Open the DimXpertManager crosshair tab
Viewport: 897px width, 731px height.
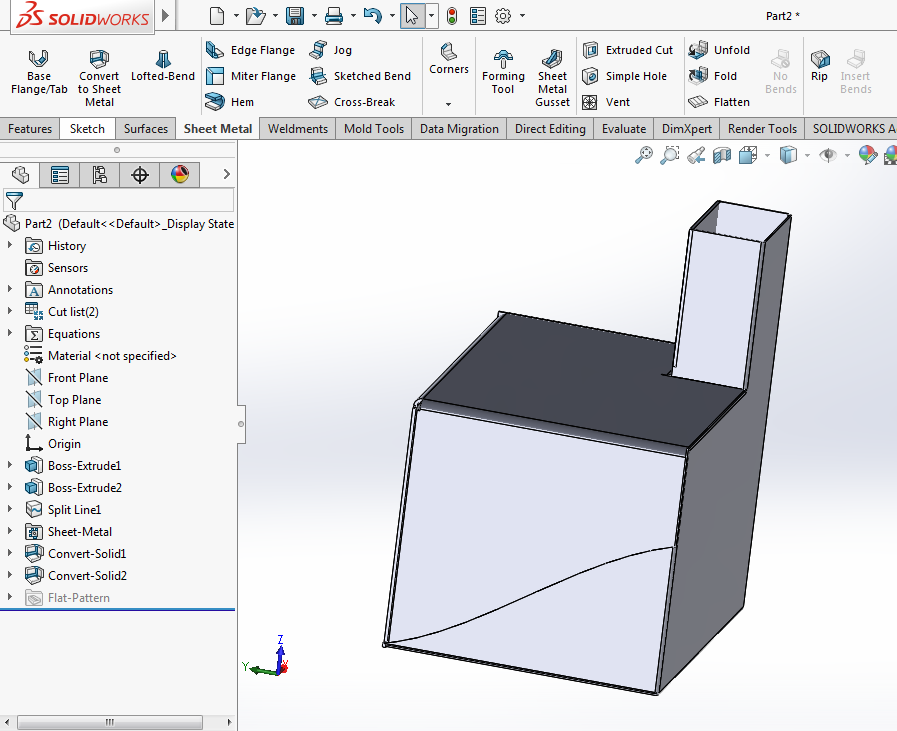(140, 174)
